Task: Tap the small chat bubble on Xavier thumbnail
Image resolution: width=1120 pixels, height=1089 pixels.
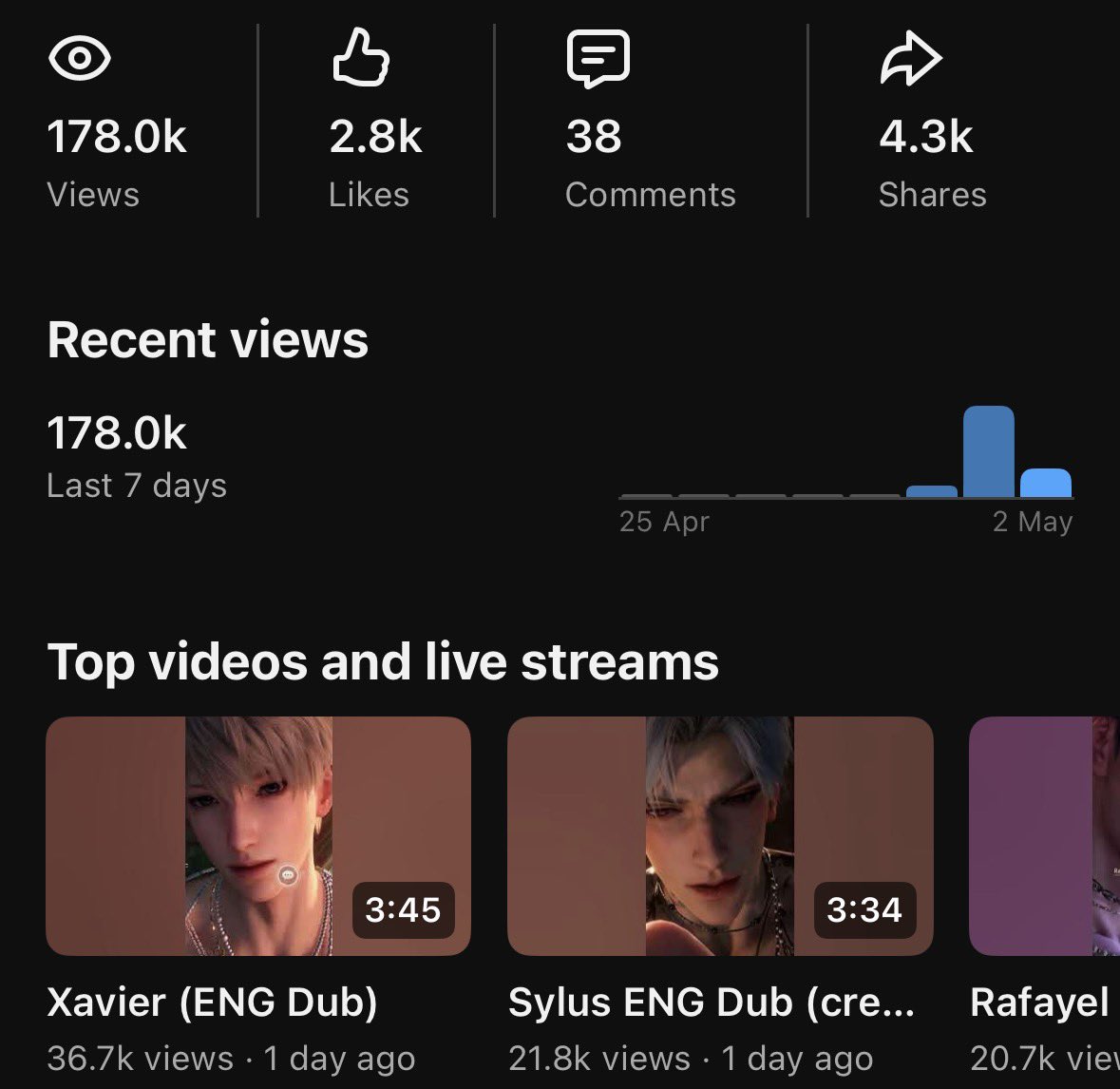Action: [288, 874]
